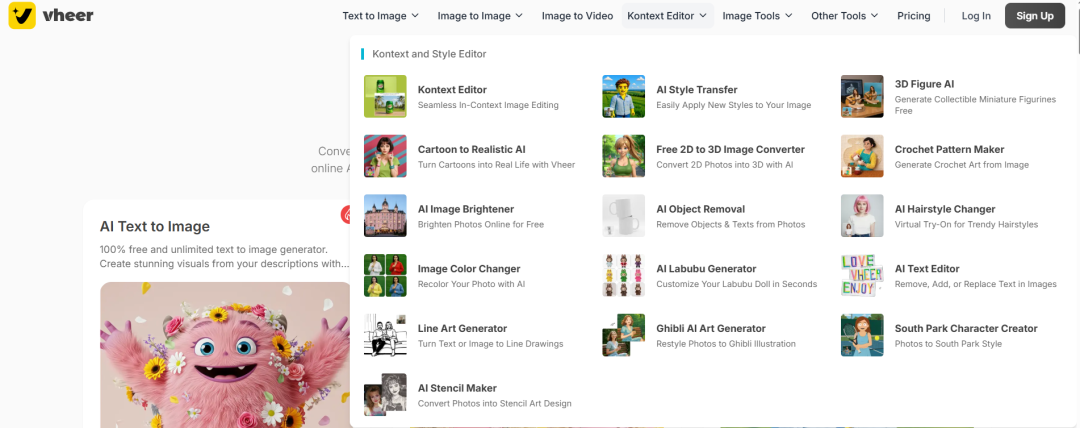Image resolution: width=1080 pixels, height=428 pixels.
Task: Expand the Text to Image dropdown
Action: click(x=381, y=16)
